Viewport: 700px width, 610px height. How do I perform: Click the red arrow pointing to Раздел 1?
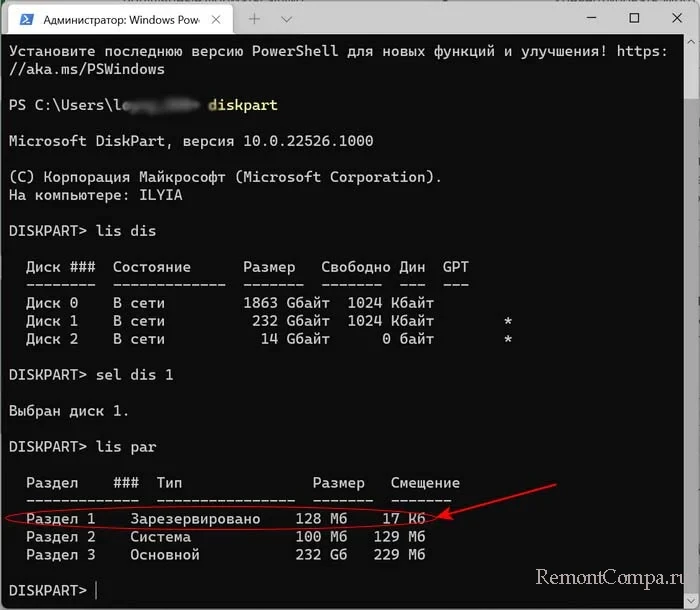[500, 502]
